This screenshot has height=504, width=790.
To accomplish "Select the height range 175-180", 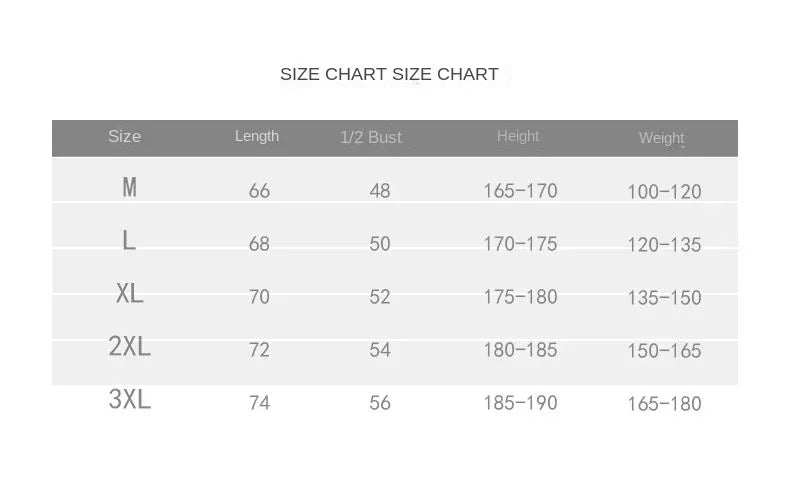I will [x=520, y=297].
